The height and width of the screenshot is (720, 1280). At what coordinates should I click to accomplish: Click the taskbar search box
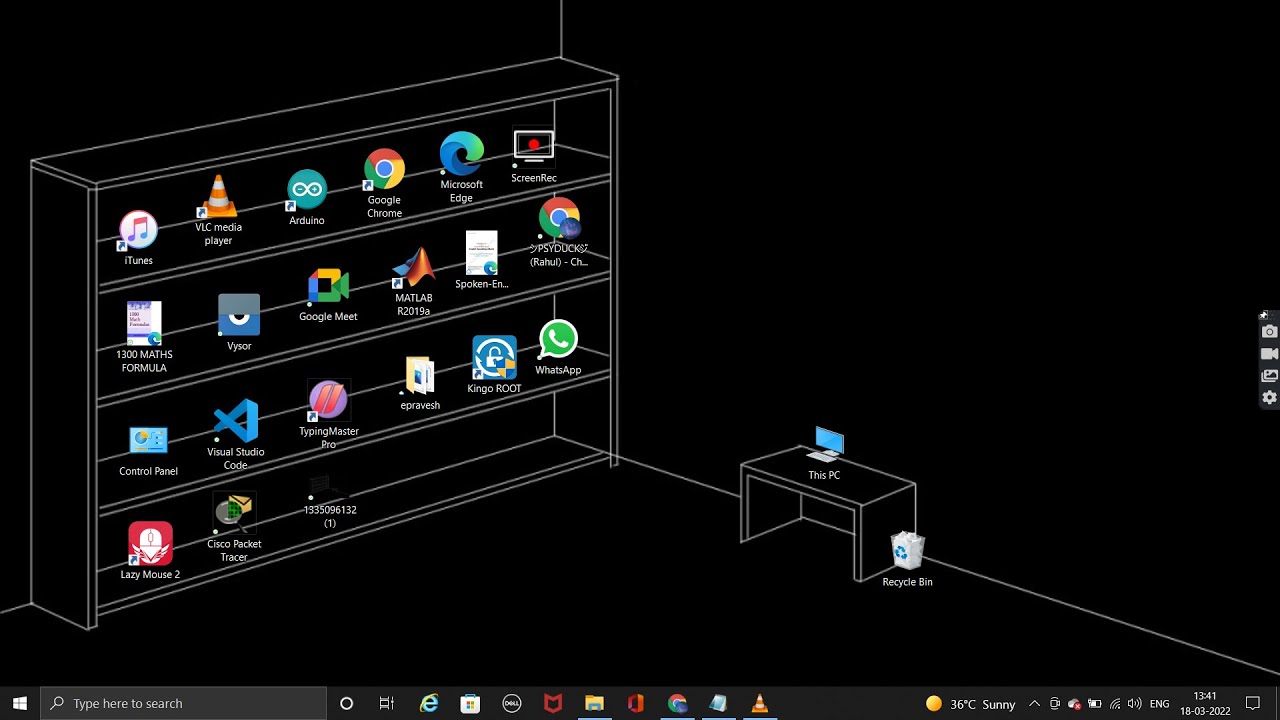pyautogui.click(x=184, y=703)
